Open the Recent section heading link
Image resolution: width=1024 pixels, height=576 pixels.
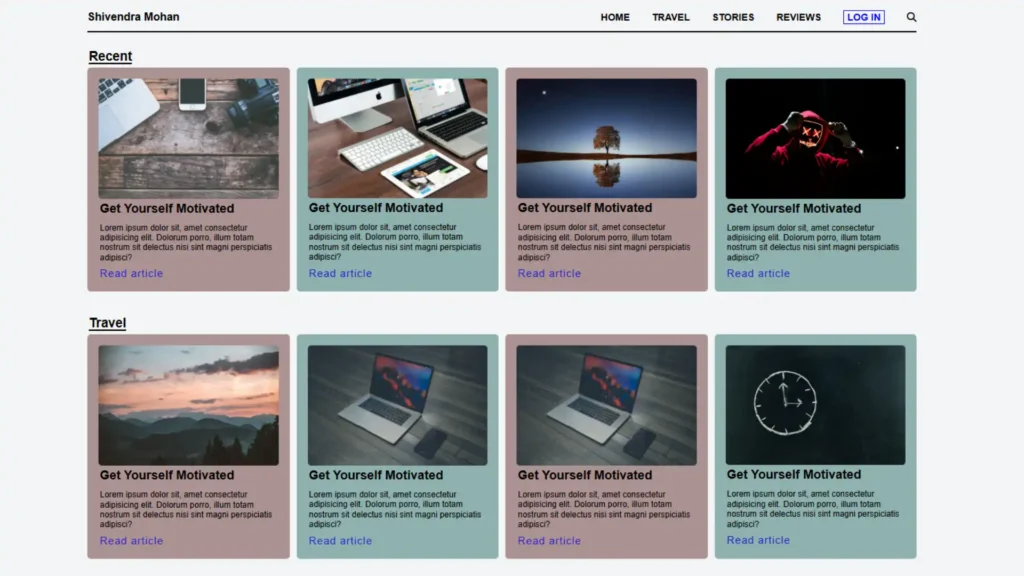click(x=109, y=56)
